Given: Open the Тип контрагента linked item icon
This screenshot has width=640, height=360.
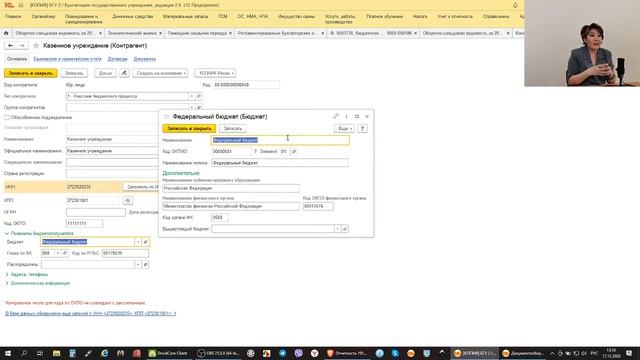Looking at the screenshot, I should (199, 96).
